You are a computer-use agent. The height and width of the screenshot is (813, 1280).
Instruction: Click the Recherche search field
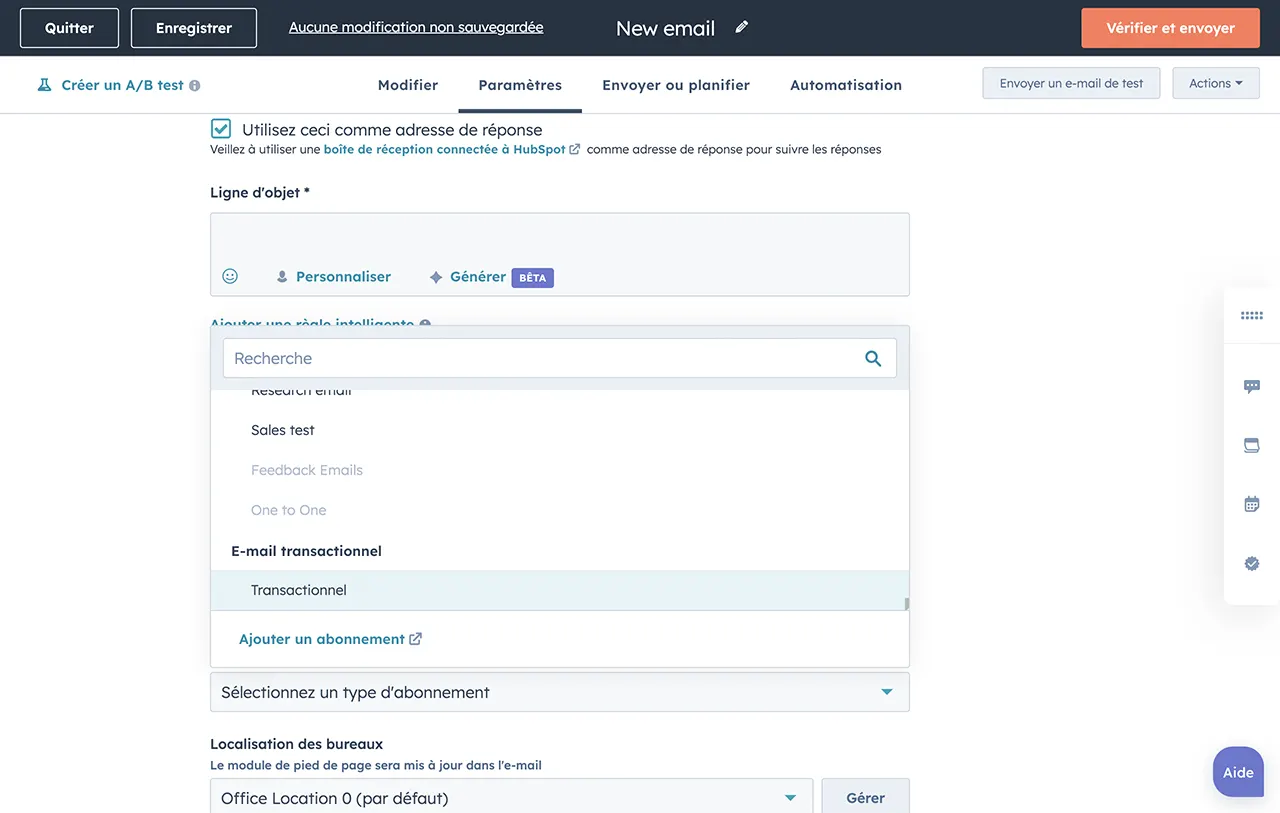click(x=540, y=358)
